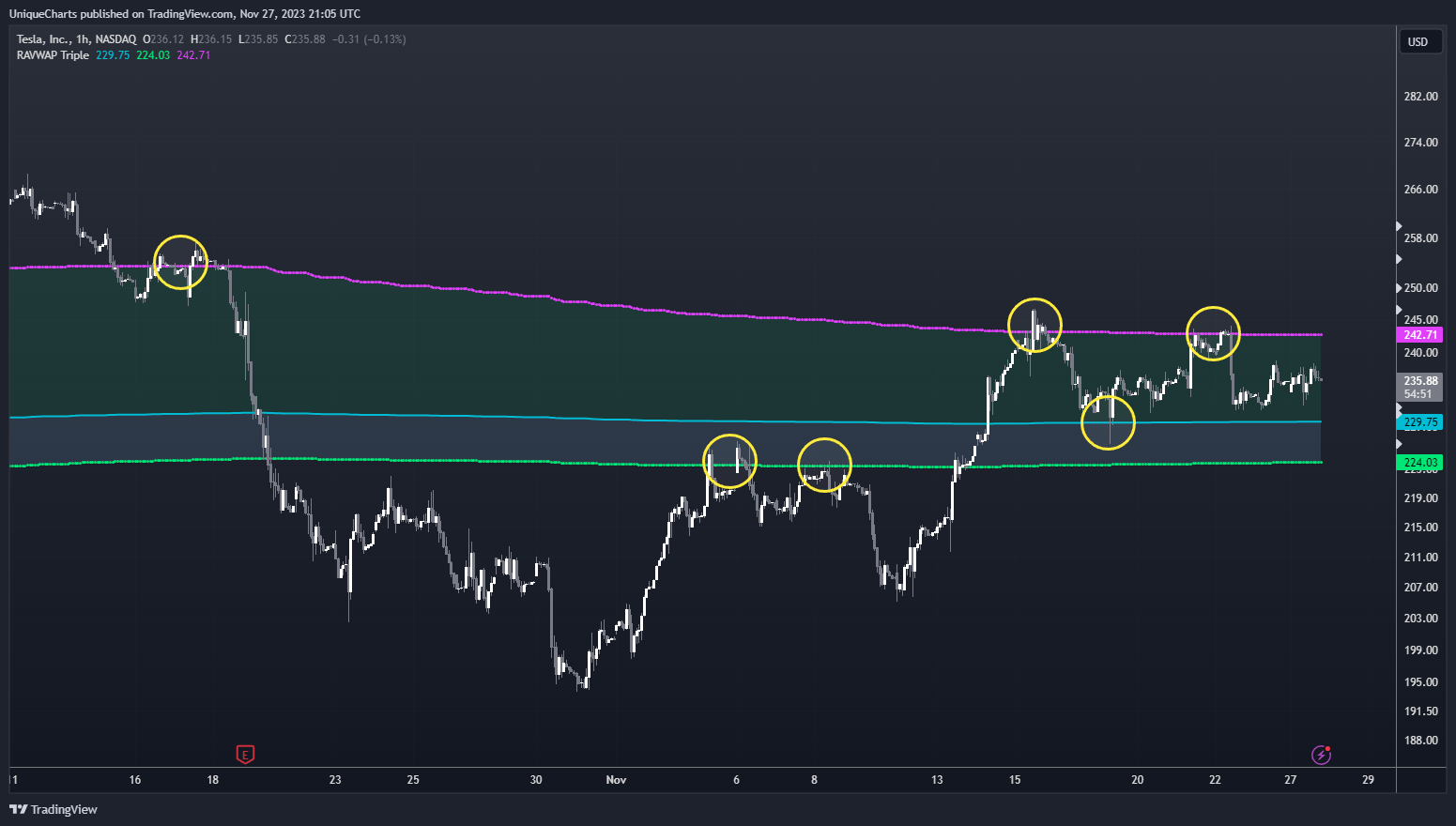
Task: Click the arrow marker beside 250.00
Action: coord(1399,288)
